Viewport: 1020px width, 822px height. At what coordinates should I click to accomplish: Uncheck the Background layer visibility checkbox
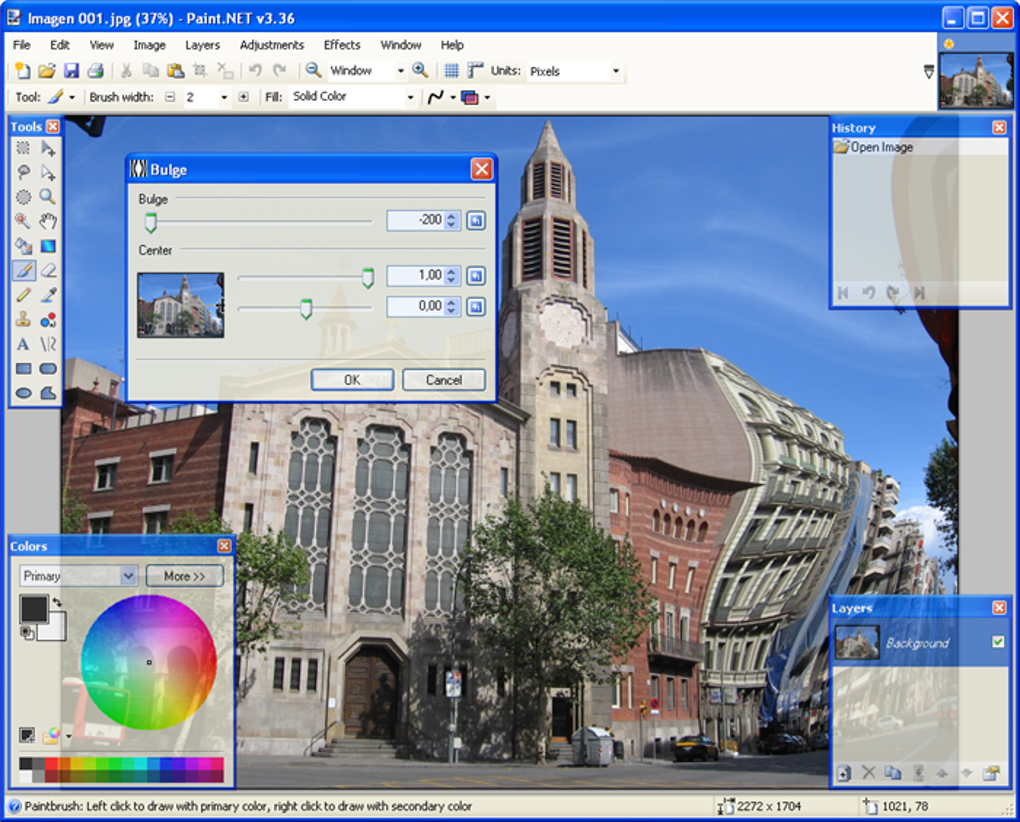997,642
